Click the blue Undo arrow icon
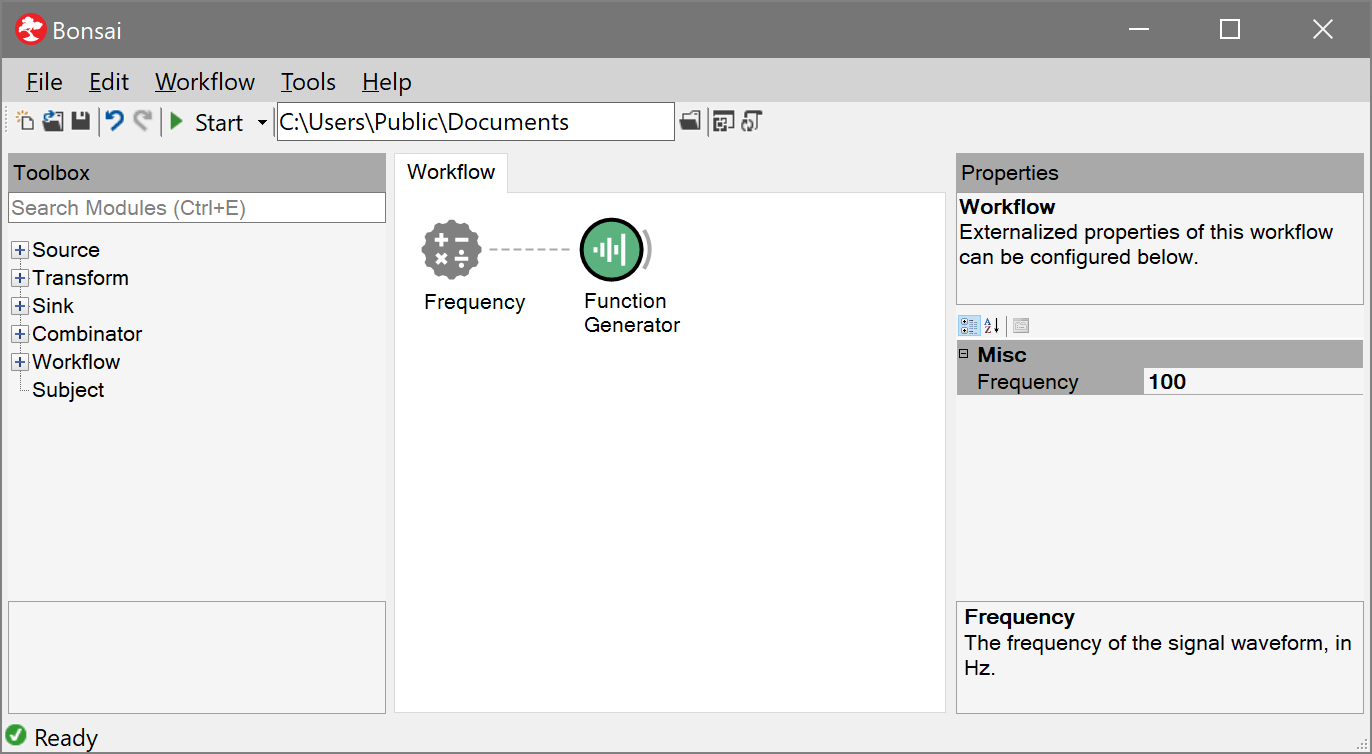This screenshot has width=1372, height=754. click(115, 122)
